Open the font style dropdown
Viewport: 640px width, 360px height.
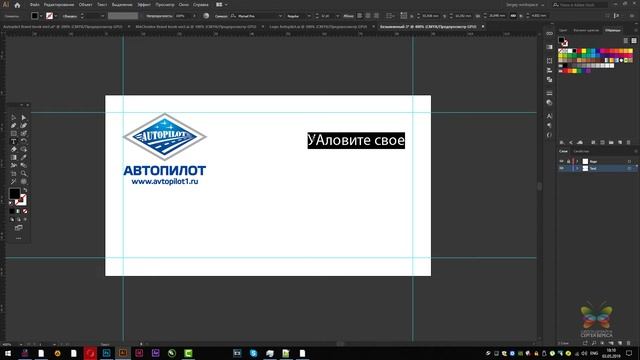point(309,16)
